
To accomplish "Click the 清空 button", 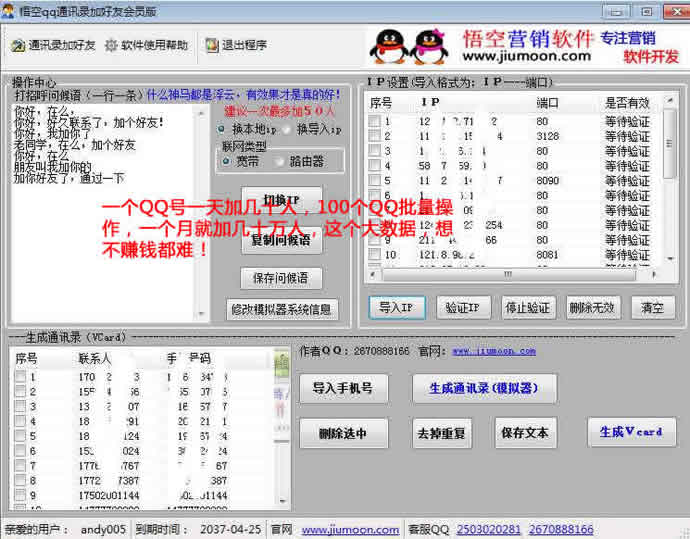I will 653,308.
